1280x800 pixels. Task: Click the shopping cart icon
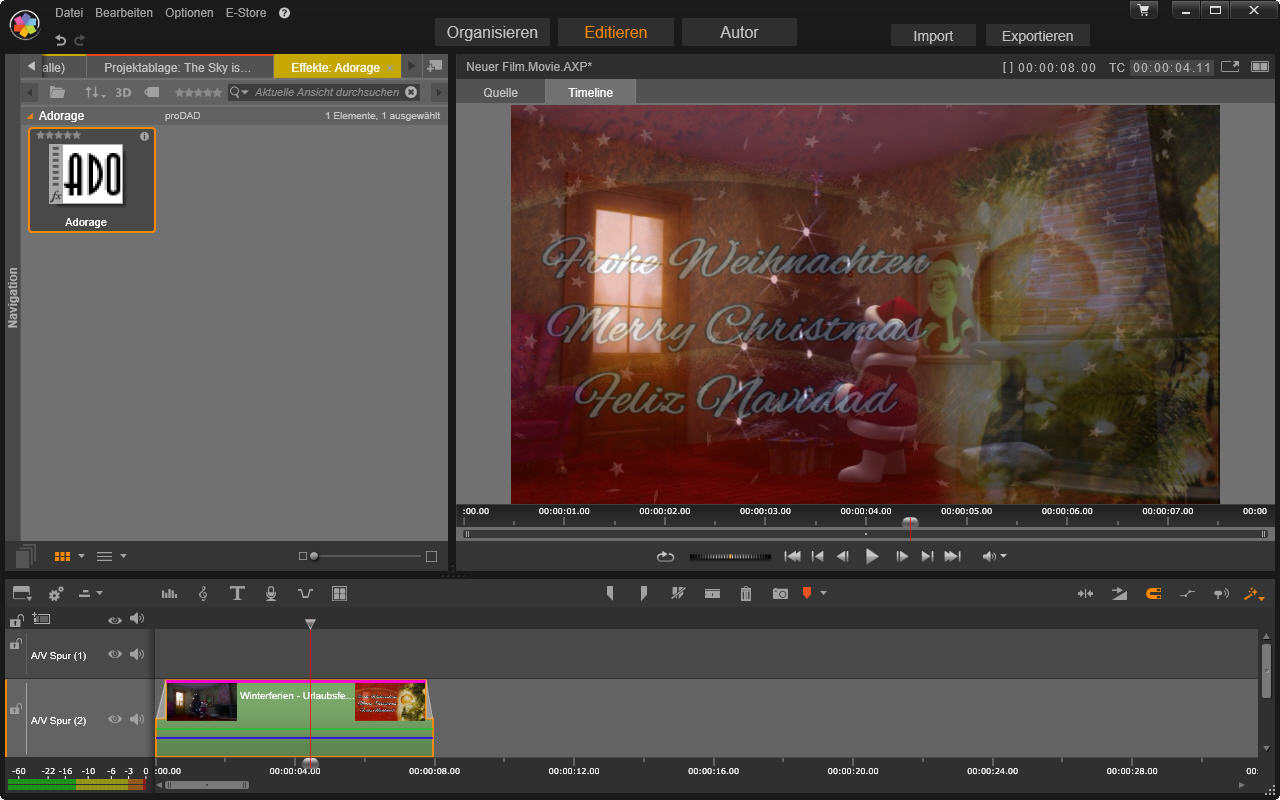tap(1143, 9)
